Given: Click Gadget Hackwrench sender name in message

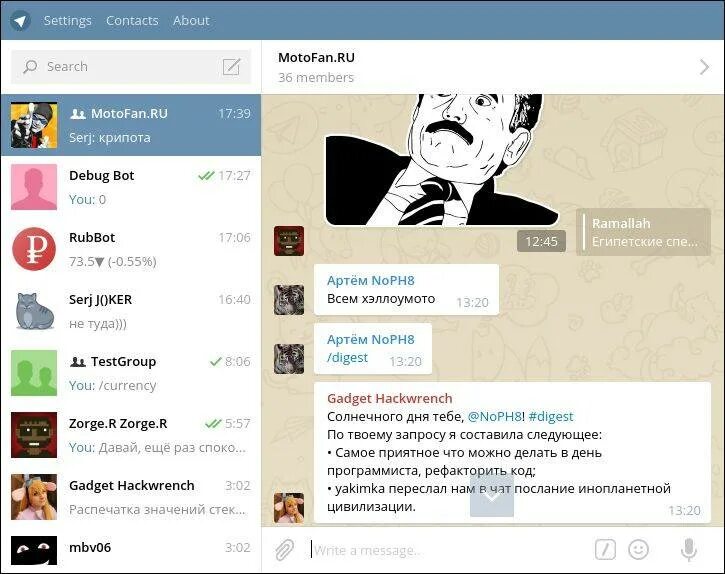Looking at the screenshot, I should (389, 398).
